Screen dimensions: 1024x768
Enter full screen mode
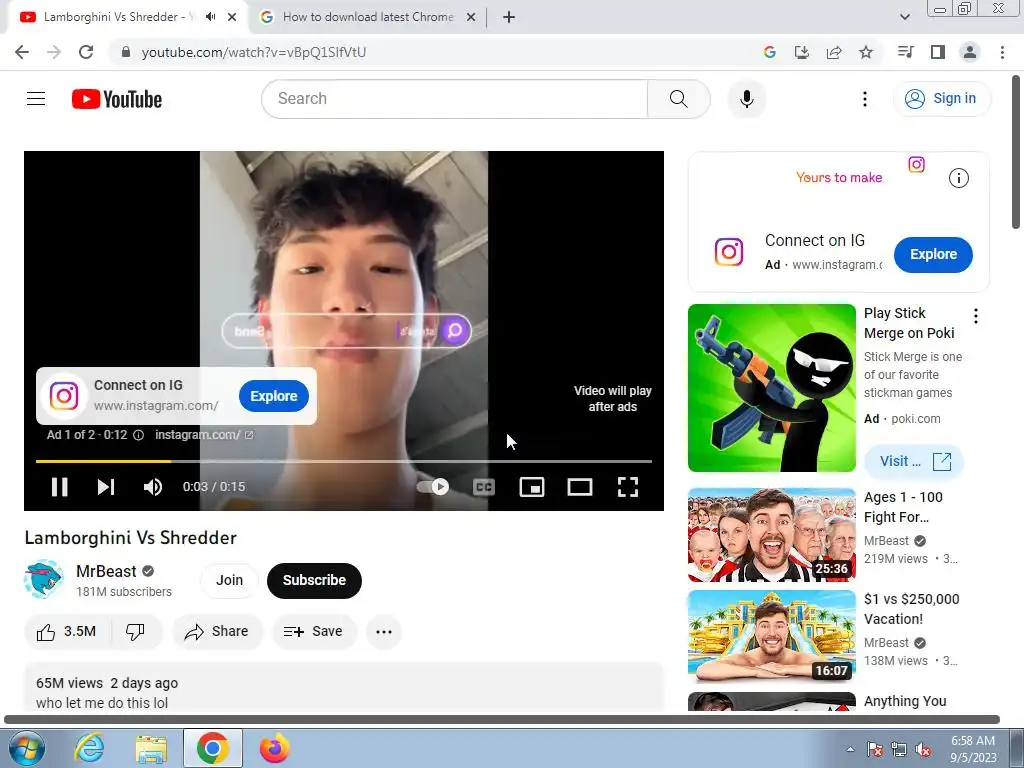(x=628, y=487)
